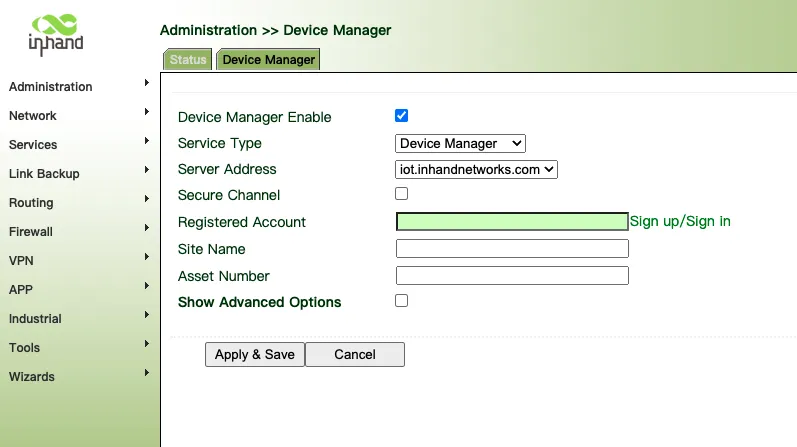Screen dimensions: 797x447
Task: Open the Network sidebar menu
Action: click(33, 115)
